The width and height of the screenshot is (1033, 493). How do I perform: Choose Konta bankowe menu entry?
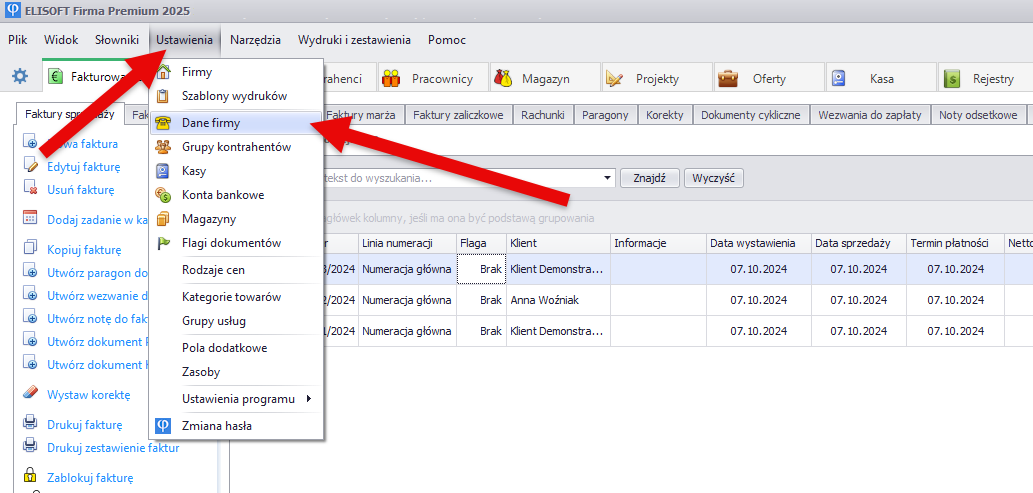click(x=222, y=195)
